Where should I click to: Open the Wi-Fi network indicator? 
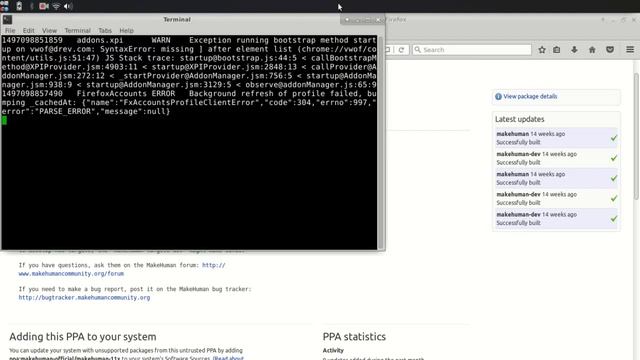pos(56,6)
